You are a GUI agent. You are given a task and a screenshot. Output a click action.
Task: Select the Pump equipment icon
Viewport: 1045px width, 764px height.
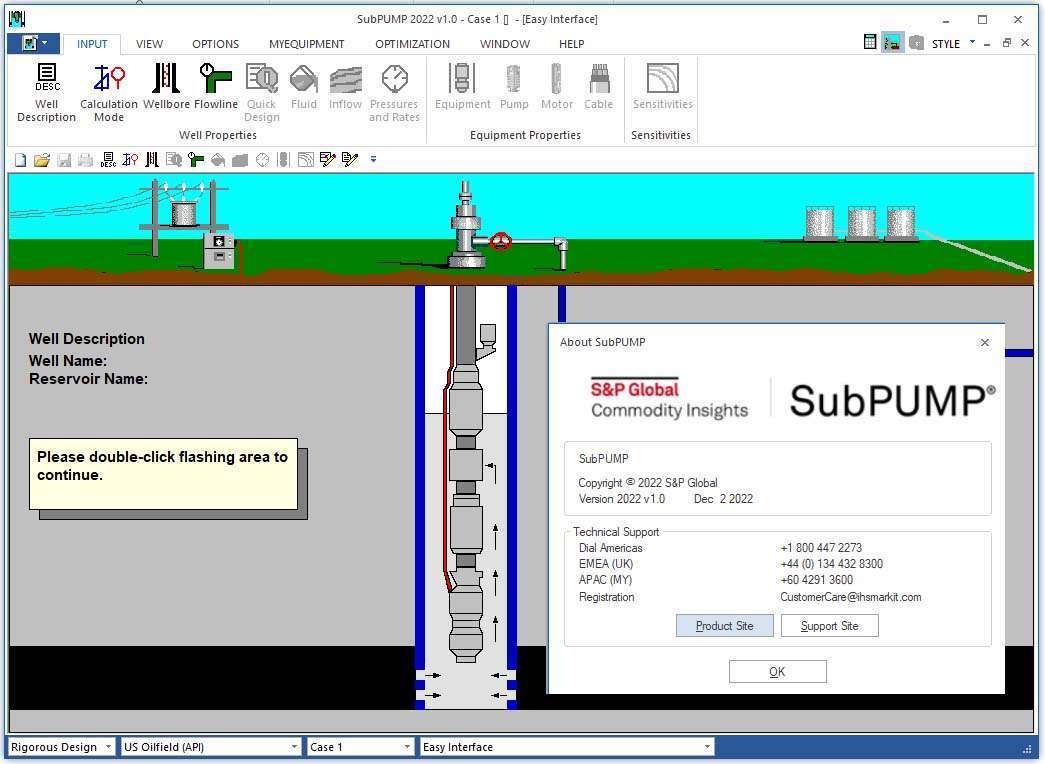click(x=514, y=88)
